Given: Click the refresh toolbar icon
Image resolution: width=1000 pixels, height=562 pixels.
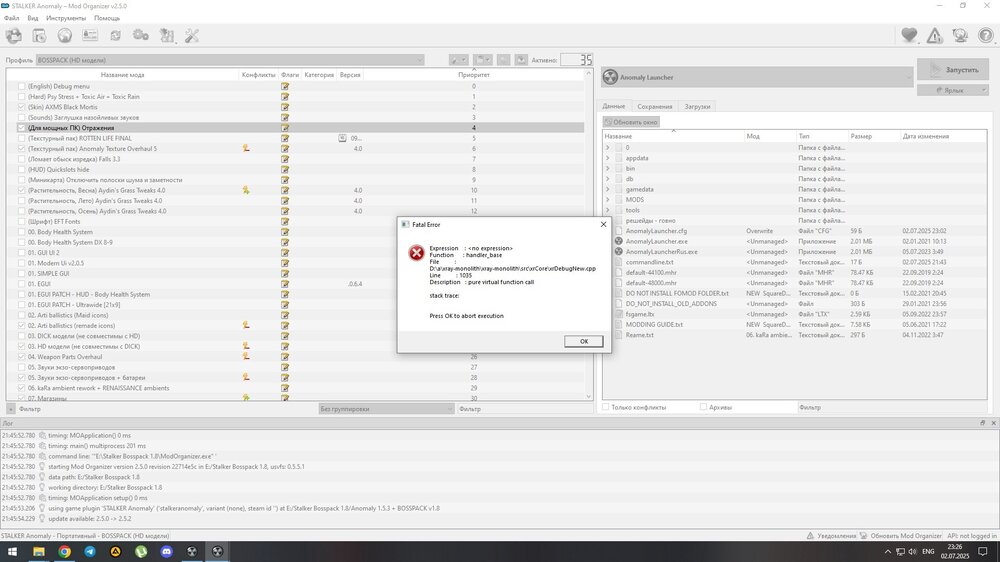Looking at the screenshot, I should tap(115, 36).
